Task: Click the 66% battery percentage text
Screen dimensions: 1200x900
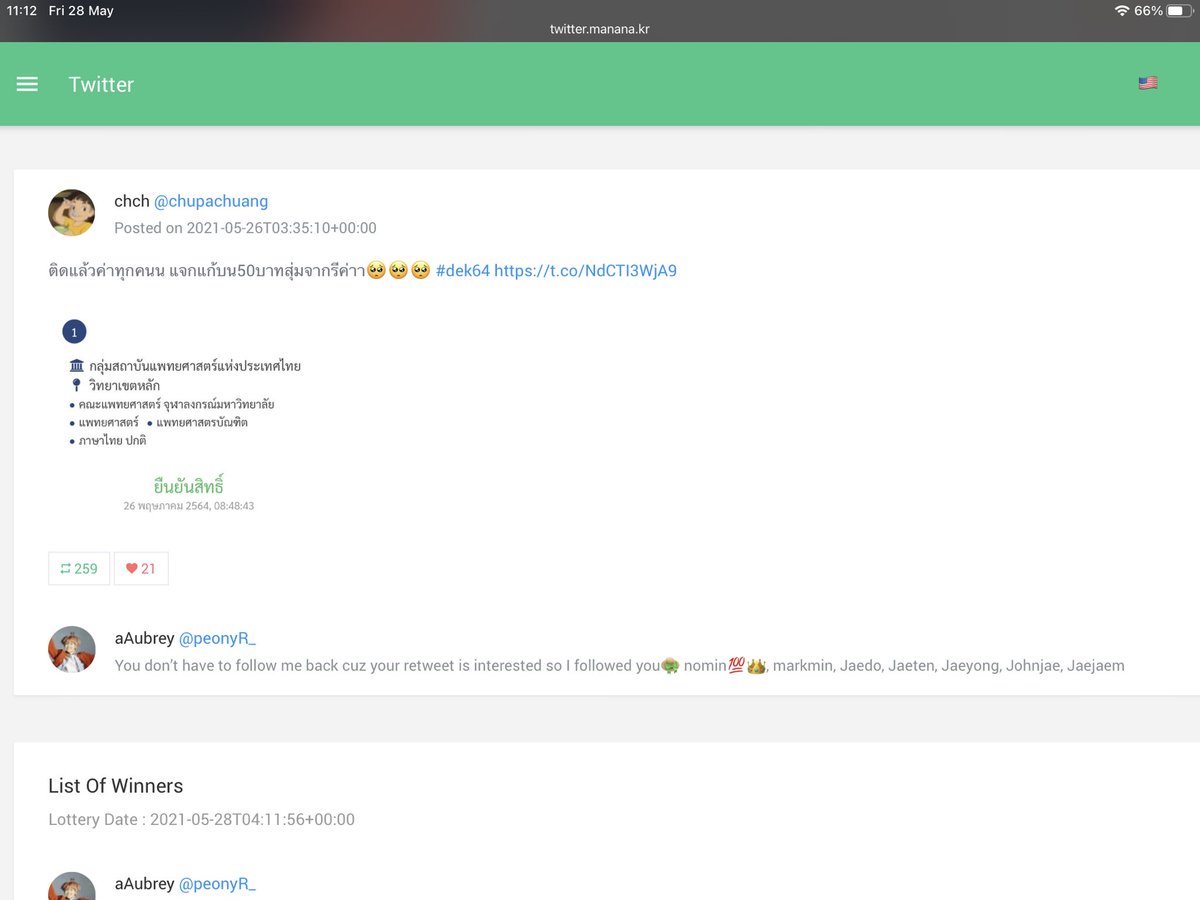Action: [x=1149, y=11]
